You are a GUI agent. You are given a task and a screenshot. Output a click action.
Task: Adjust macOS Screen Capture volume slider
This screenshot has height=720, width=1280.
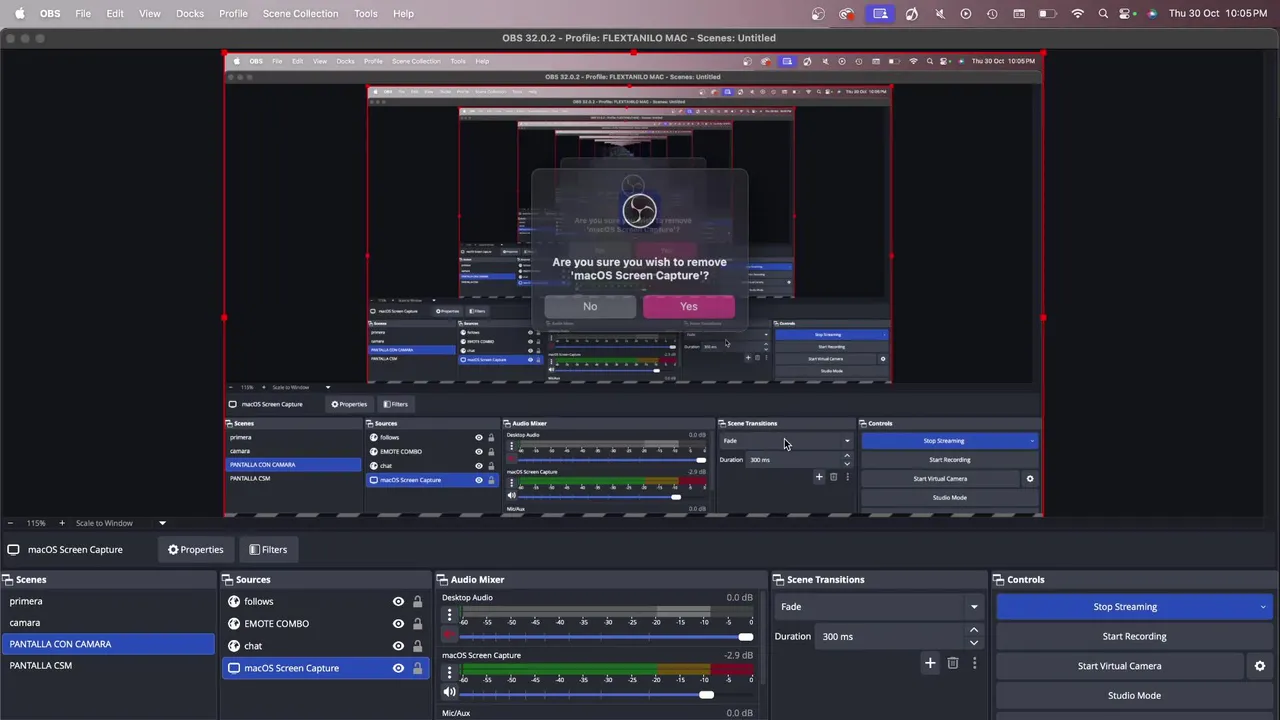coord(606,694)
